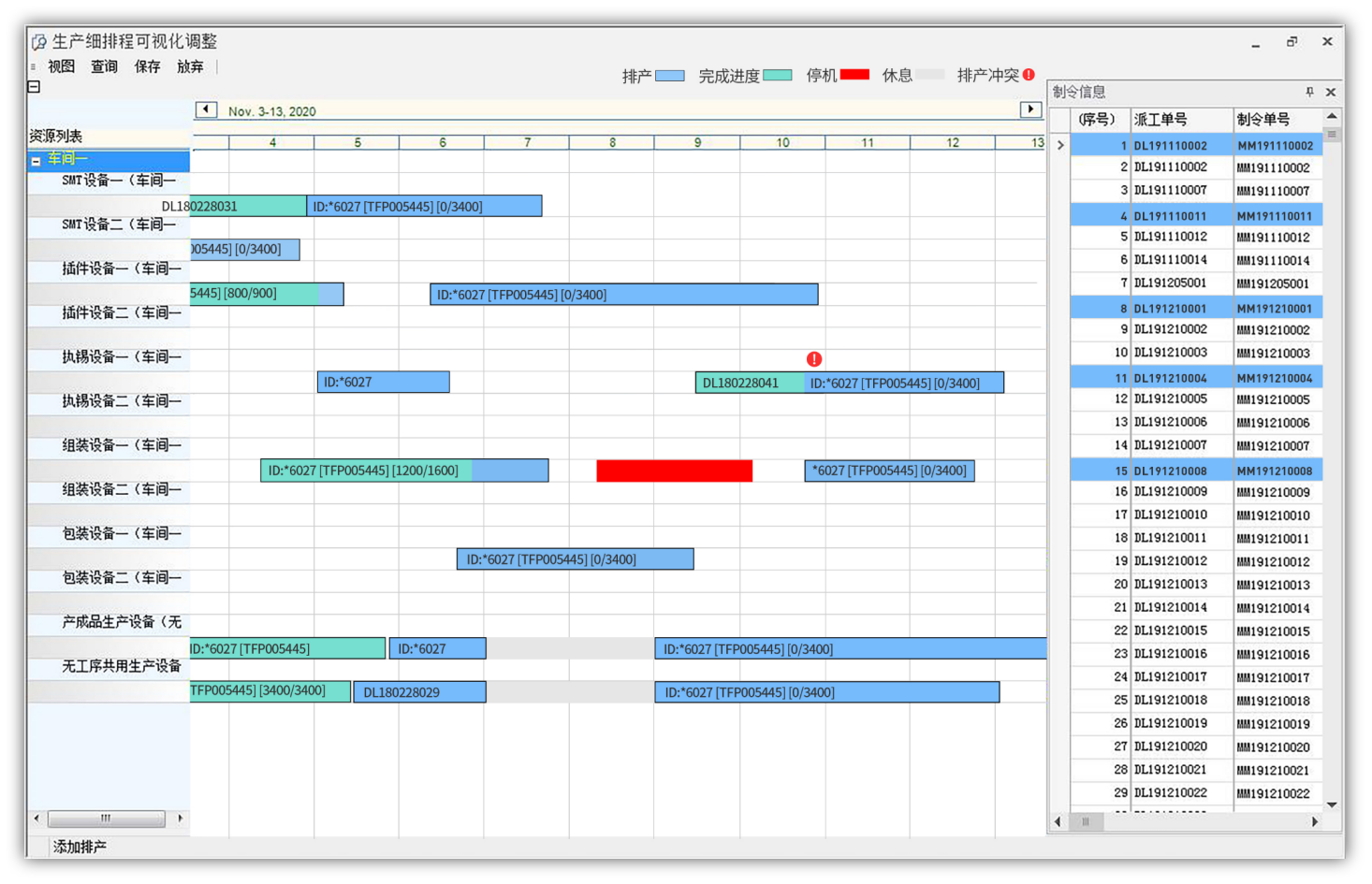The image size is (1372, 884).
Task: Select order row DL191210005
Action: (1171, 399)
